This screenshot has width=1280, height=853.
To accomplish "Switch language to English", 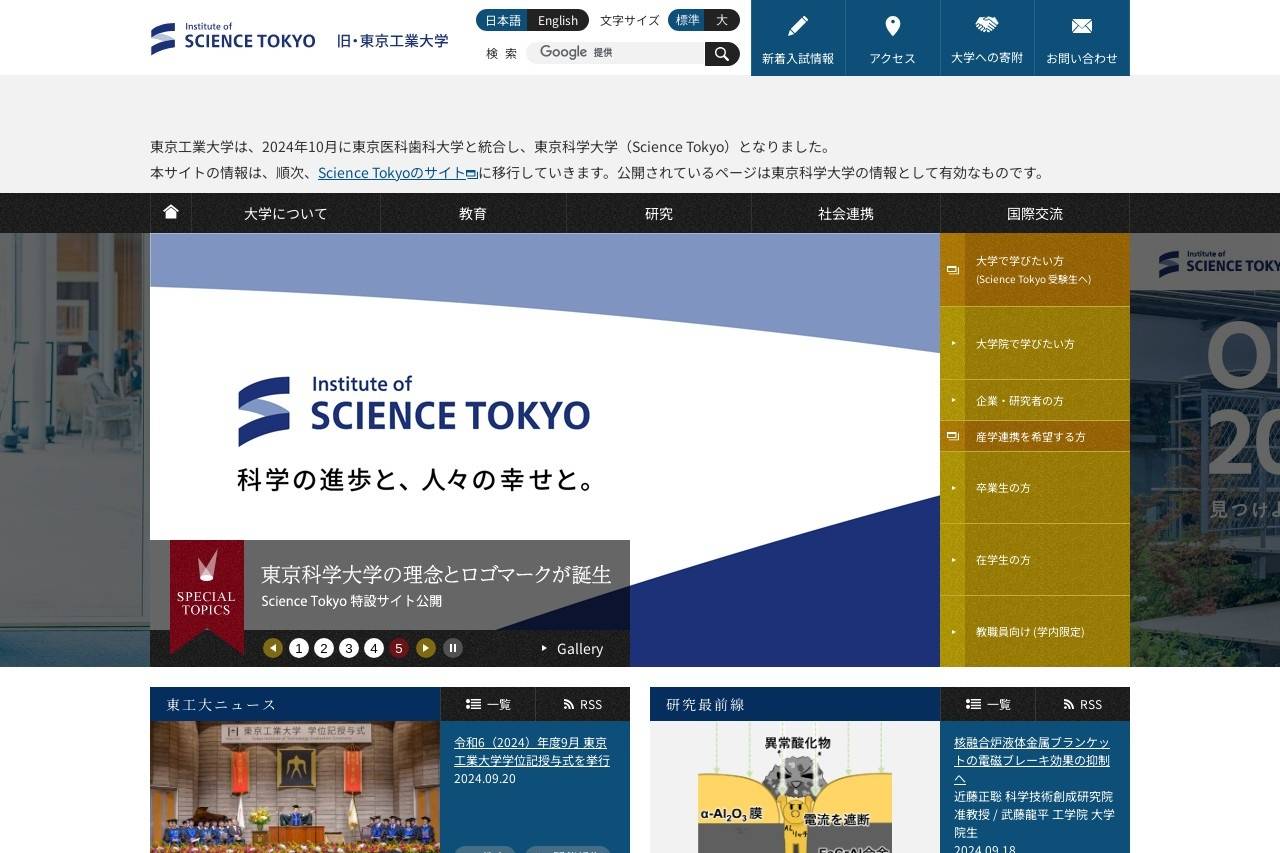I will tap(558, 20).
